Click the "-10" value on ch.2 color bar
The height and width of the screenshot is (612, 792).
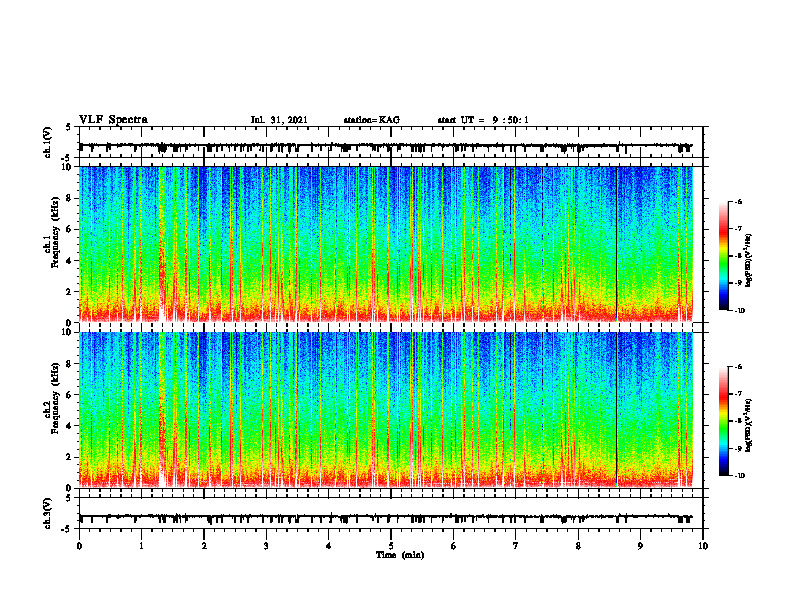[x=739, y=476]
